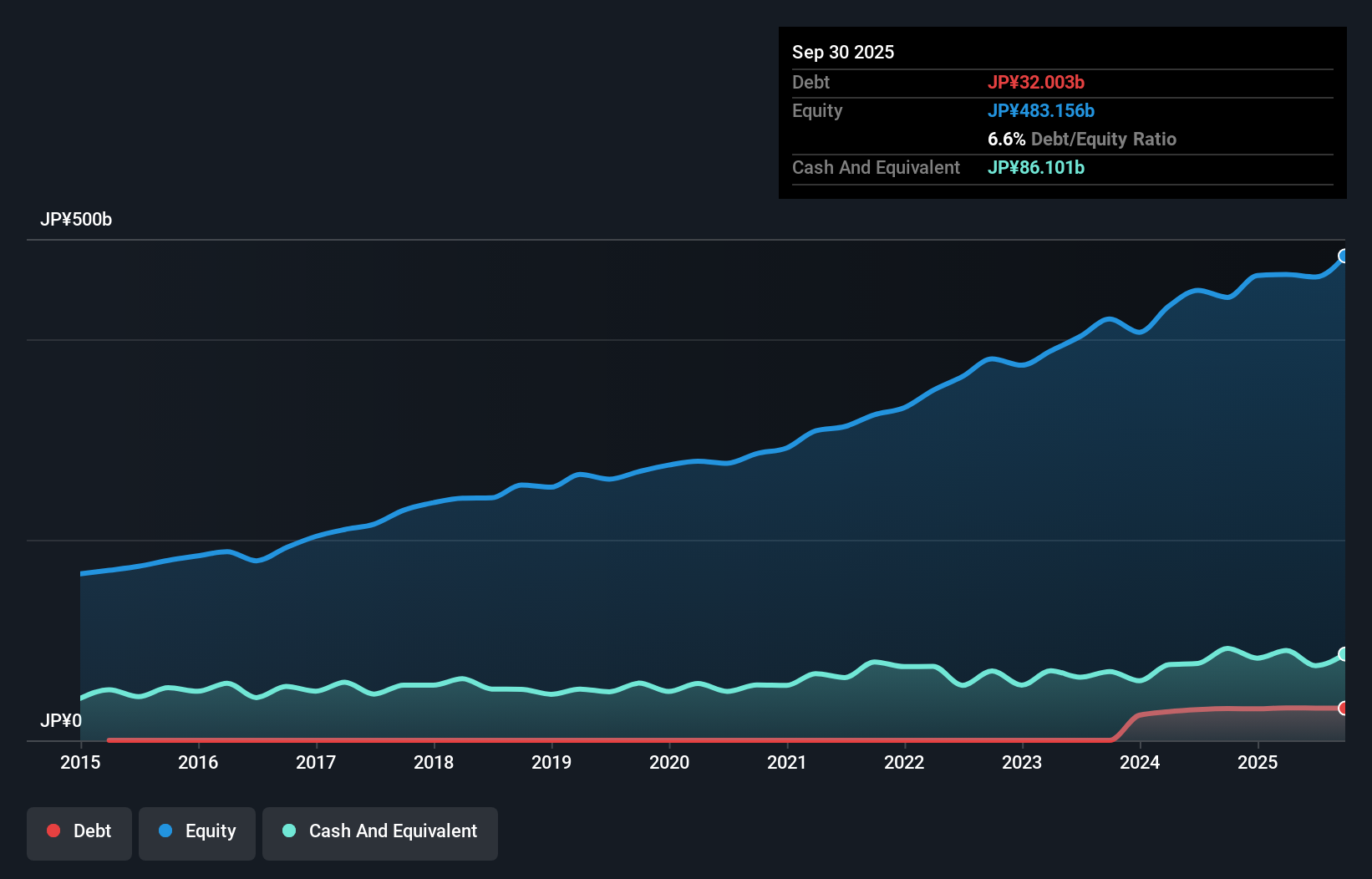Click the JP¥86.101b Cash value link
Screen dimensions: 1372x879
[x=1036, y=167]
